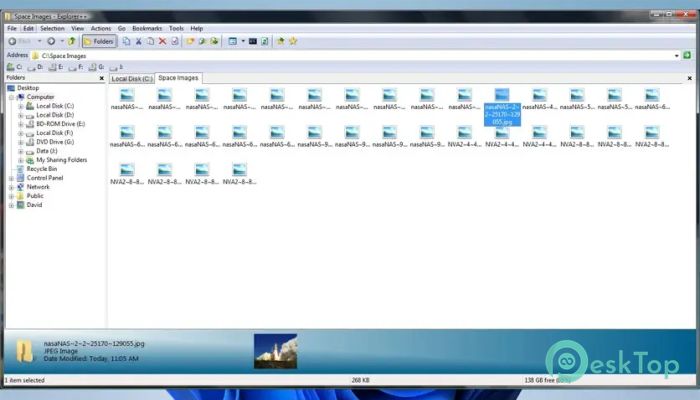This screenshot has height=400, width=700.
Task: Collapse the Computer tree node
Action: (12, 97)
